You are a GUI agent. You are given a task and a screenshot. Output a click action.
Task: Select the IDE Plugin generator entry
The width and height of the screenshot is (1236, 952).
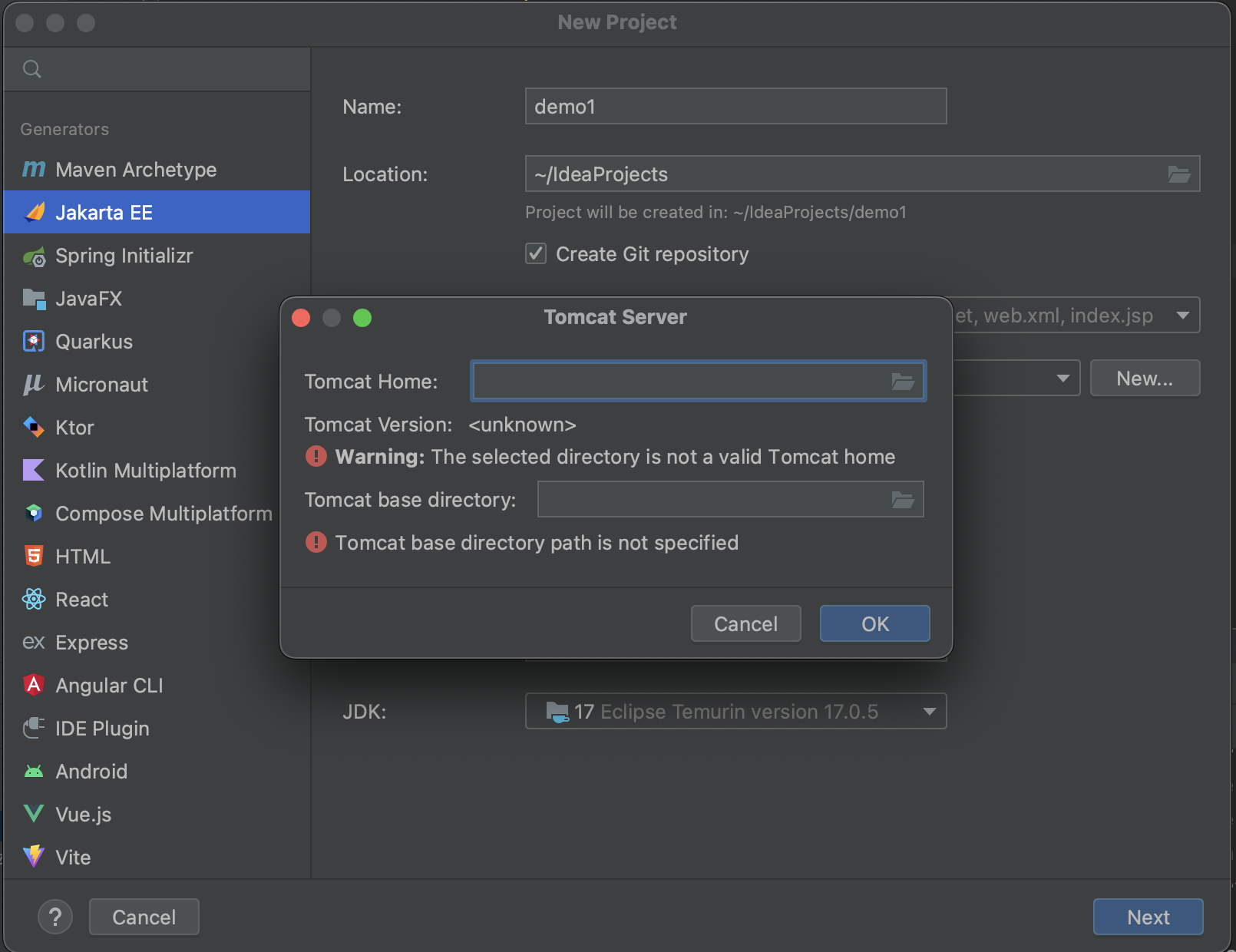point(157,728)
